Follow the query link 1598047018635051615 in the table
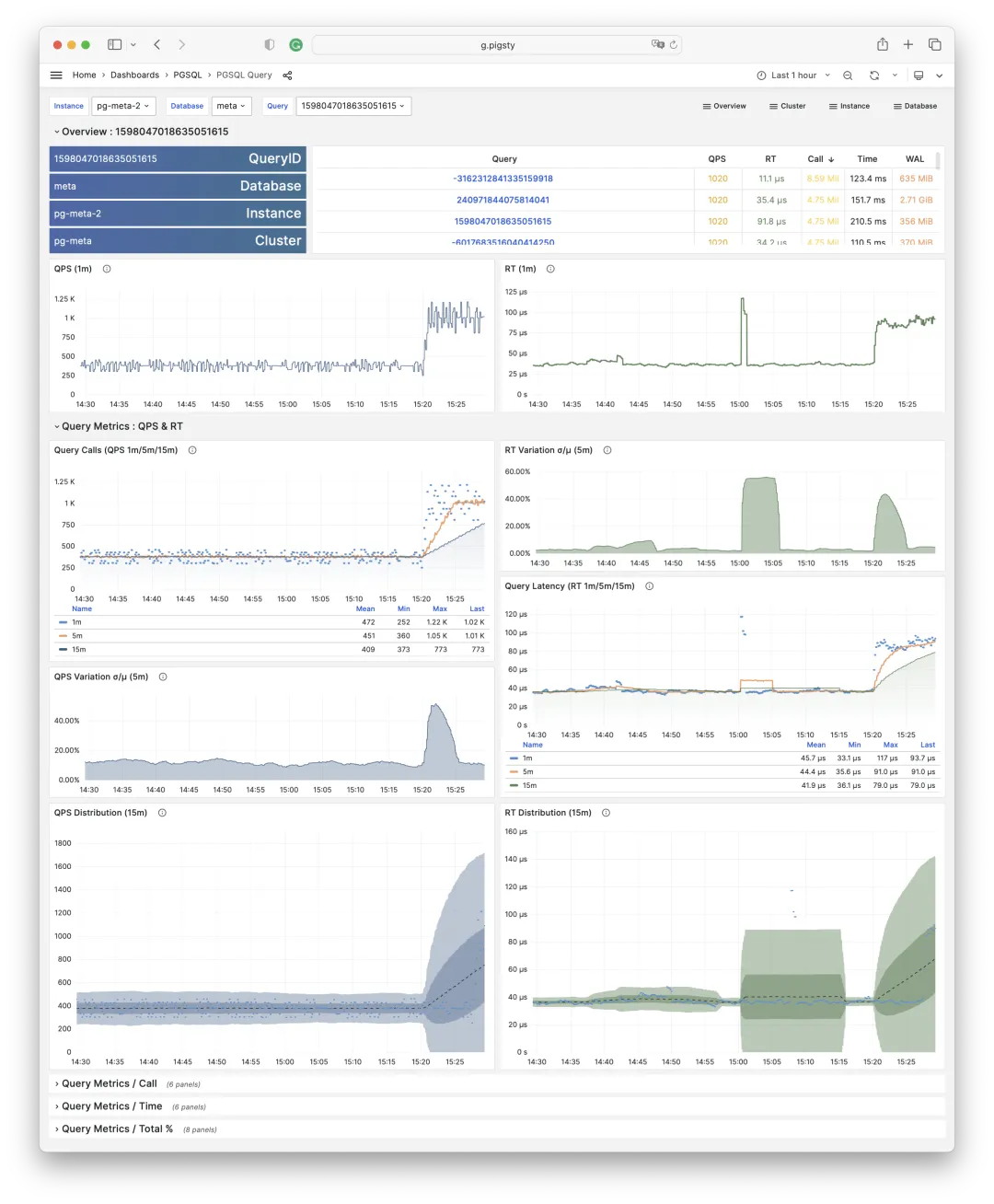The image size is (994, 1204). coord(503,221)
